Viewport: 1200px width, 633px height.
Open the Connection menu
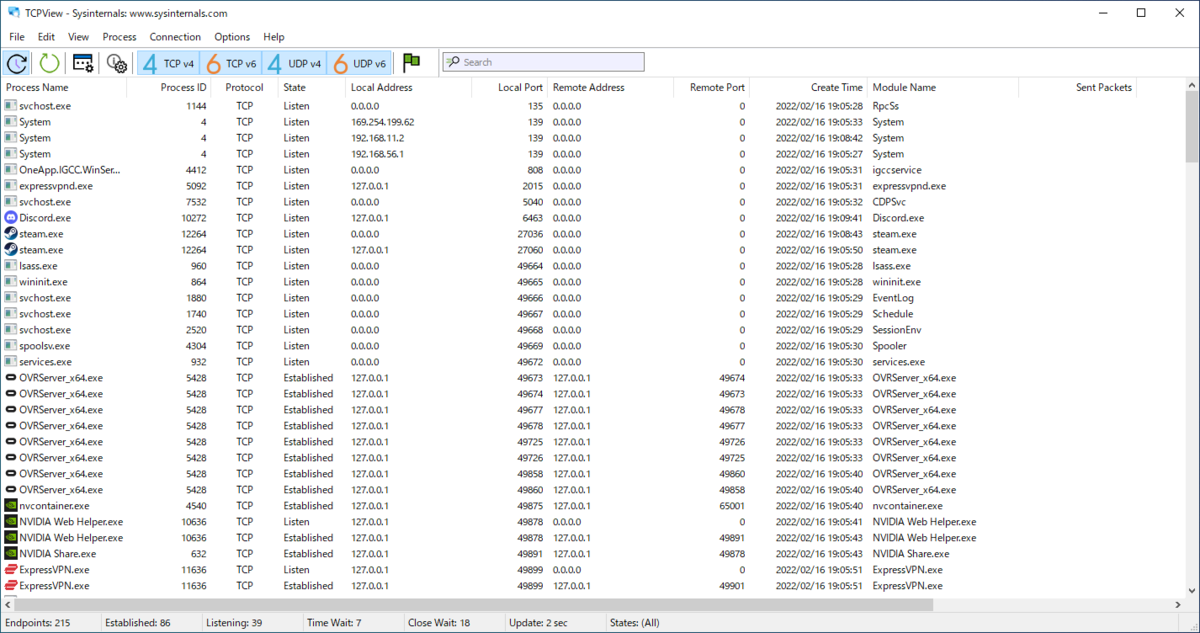tap(175, 37)
